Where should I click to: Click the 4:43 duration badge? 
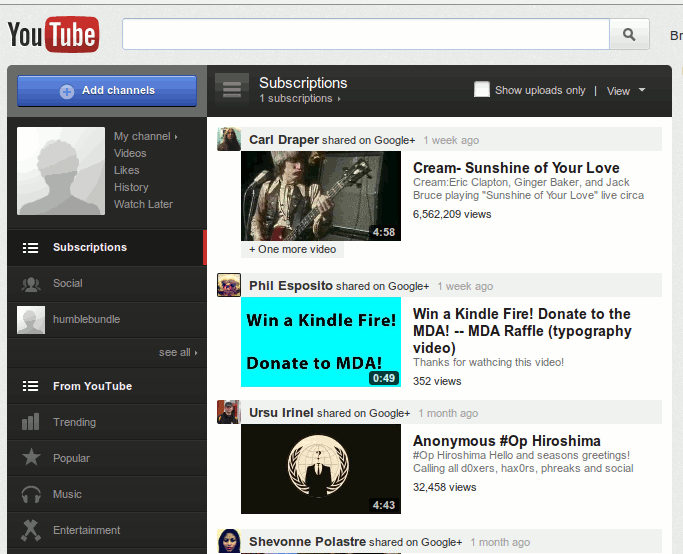(x=384, y=505)
